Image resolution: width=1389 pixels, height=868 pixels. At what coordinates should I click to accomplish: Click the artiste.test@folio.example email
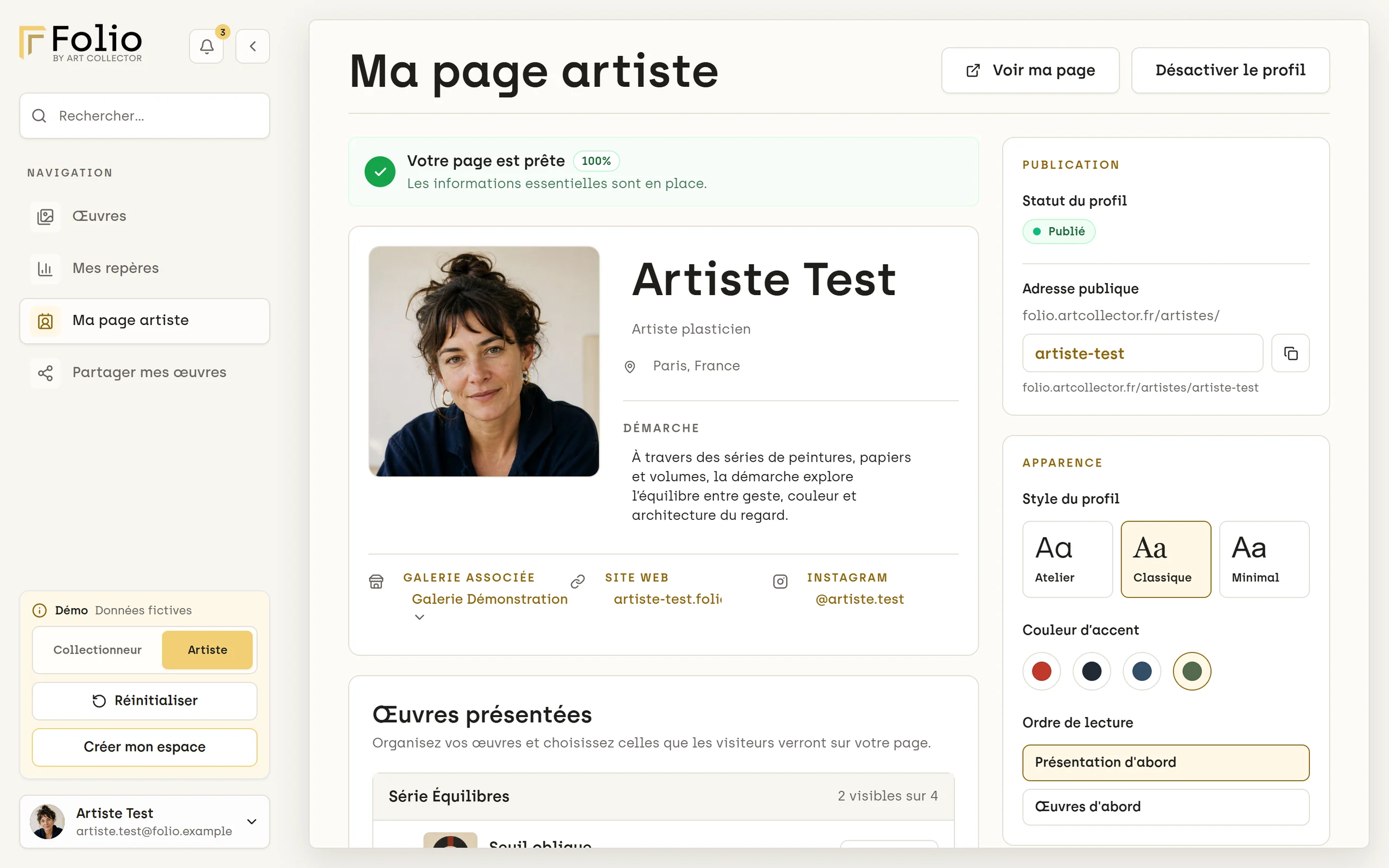(x=154, y=831)
